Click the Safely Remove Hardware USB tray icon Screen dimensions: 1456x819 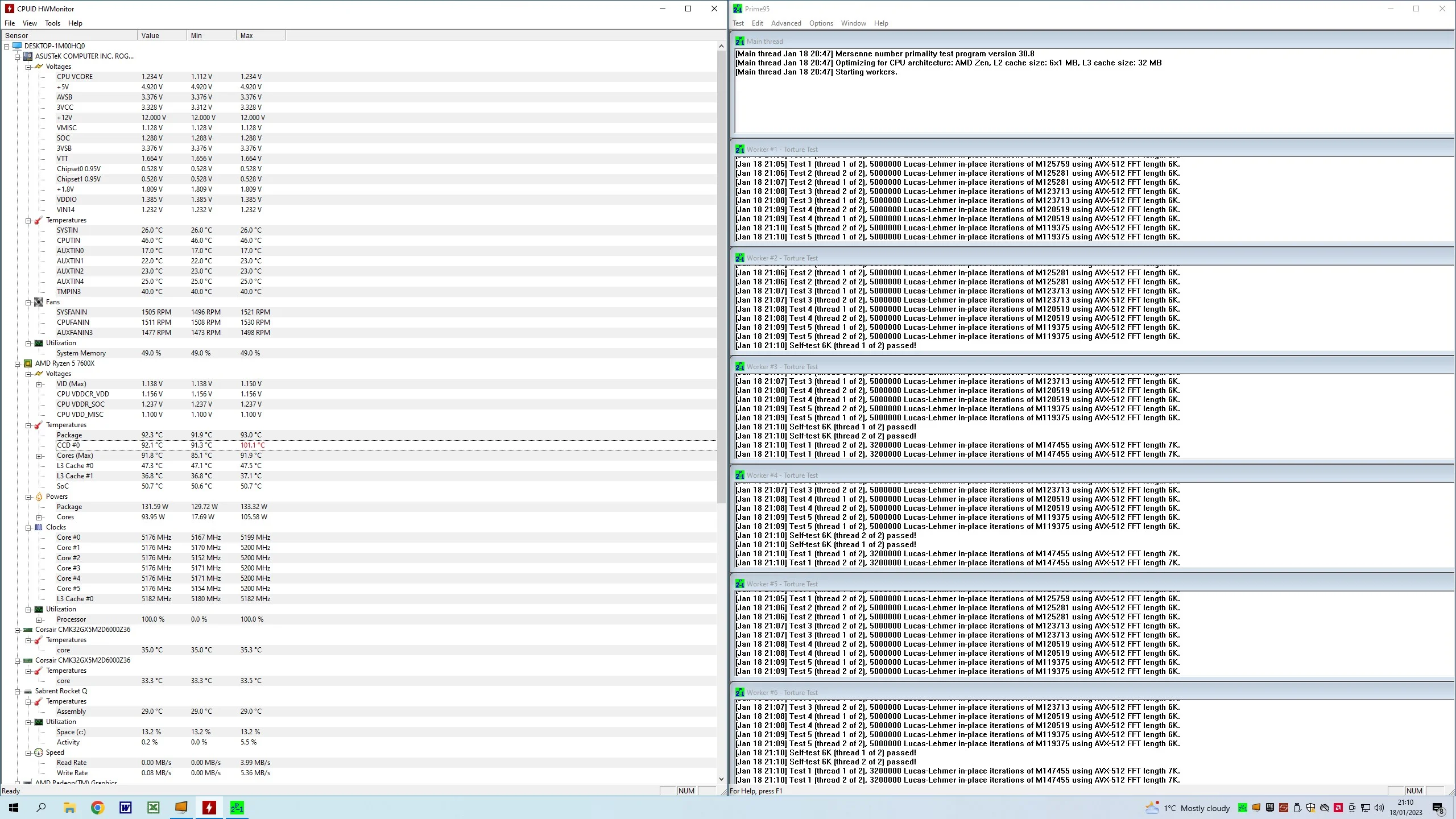(x=1297, y=808)
